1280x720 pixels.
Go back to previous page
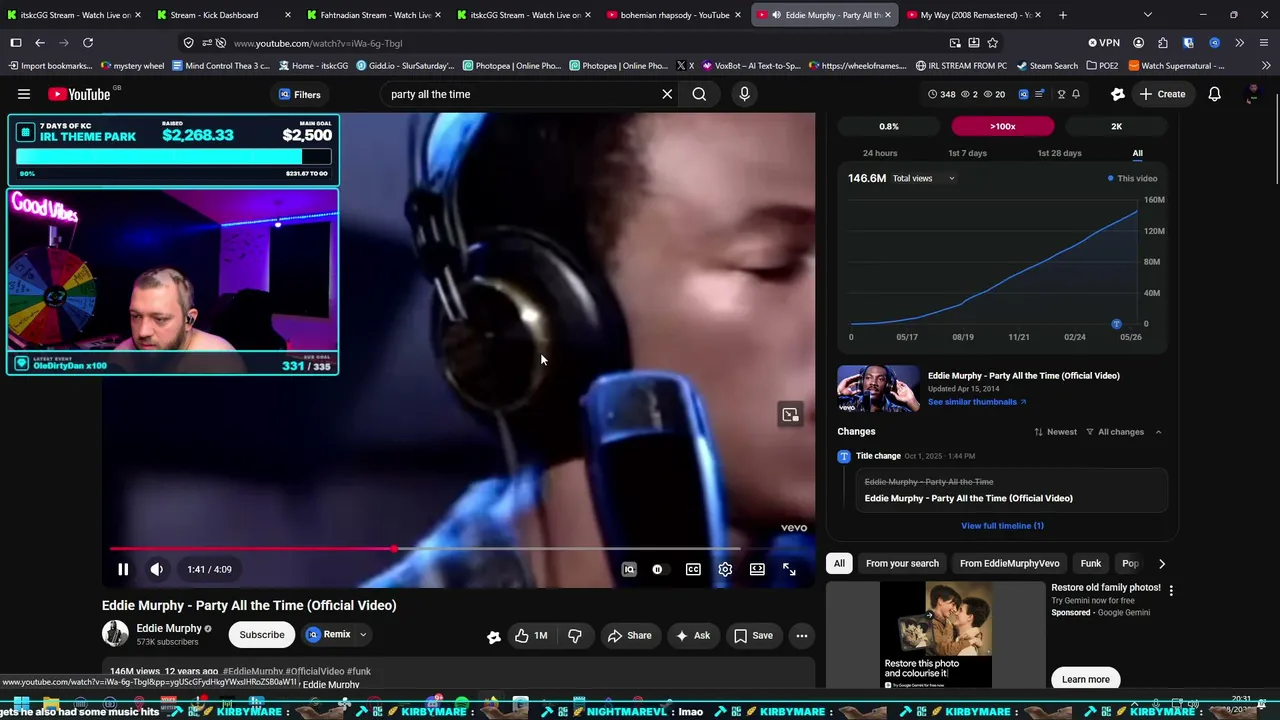[39, 43]
